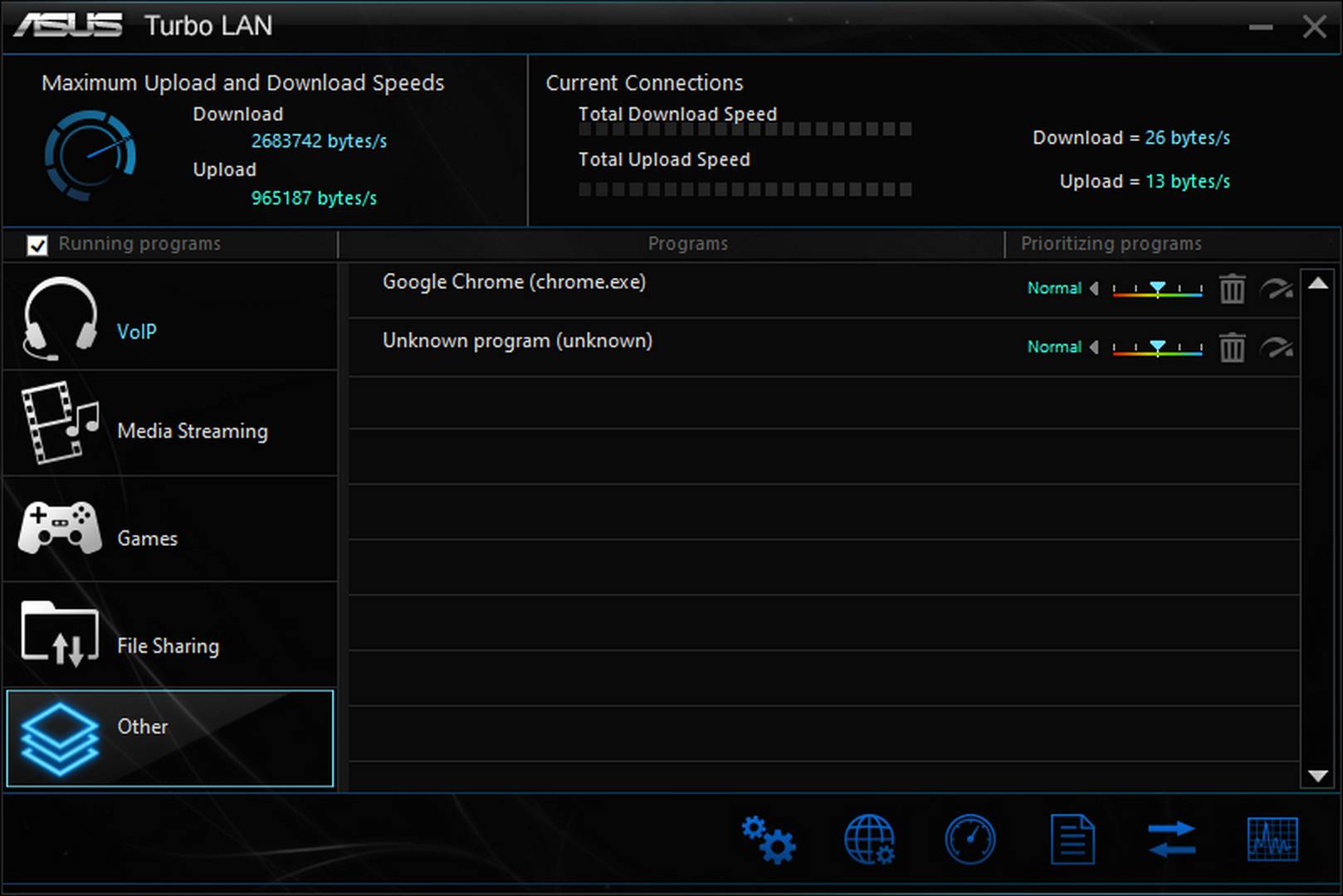Click the Other stacked layers icon
This screenshot has height=896, width=1343.
click(x=60, y=739)
